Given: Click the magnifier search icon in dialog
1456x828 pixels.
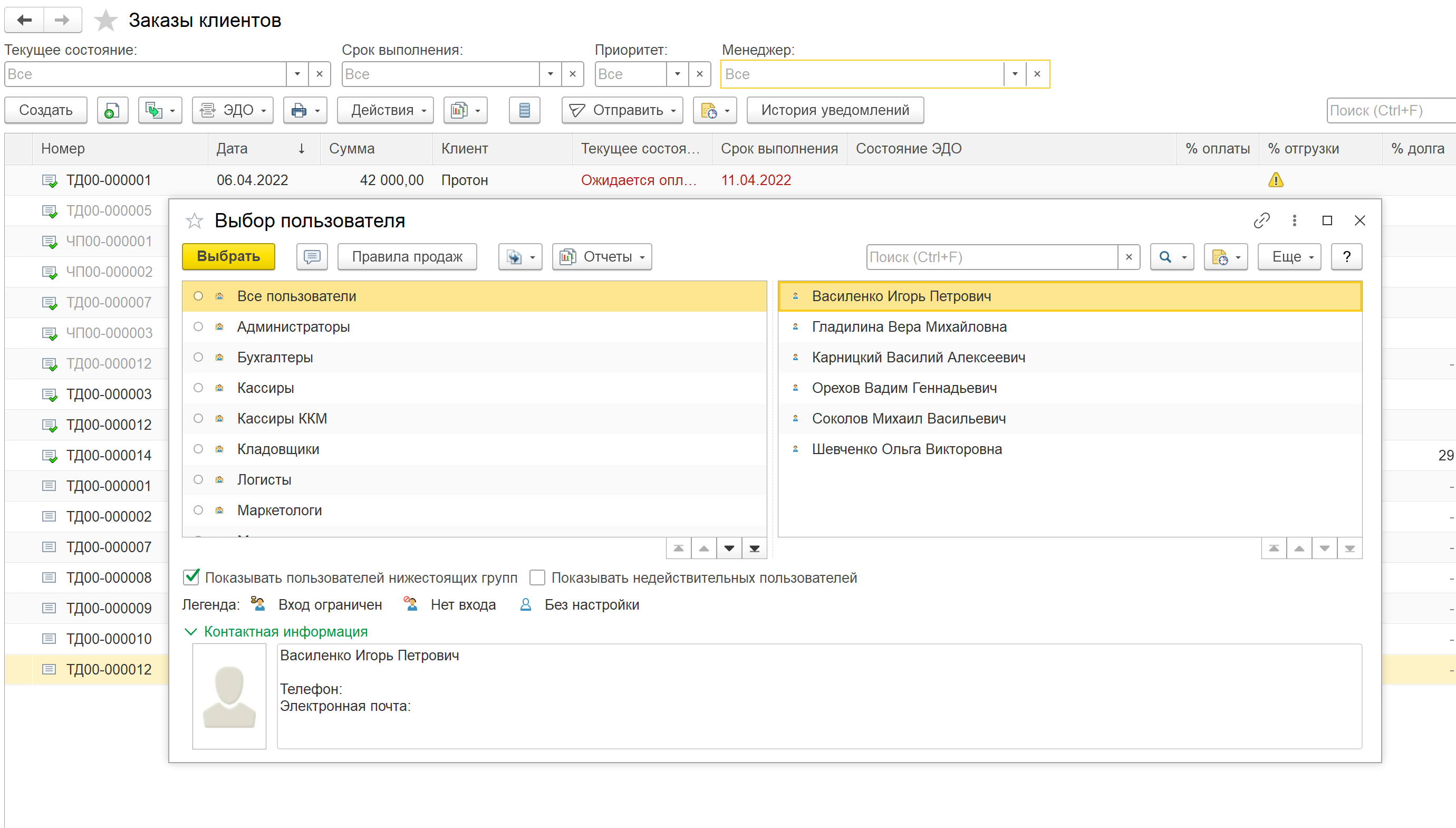Looking at the screenshot, I should coord(1171,256).
